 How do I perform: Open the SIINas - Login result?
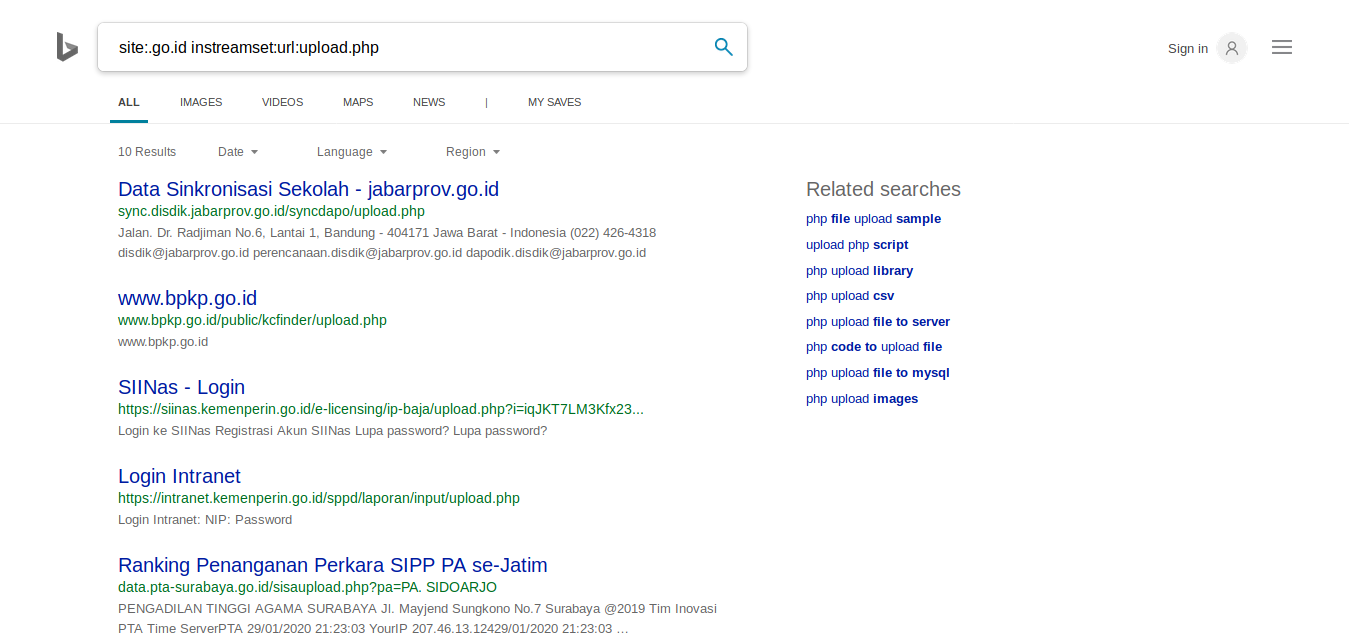(x=181, y=387)
